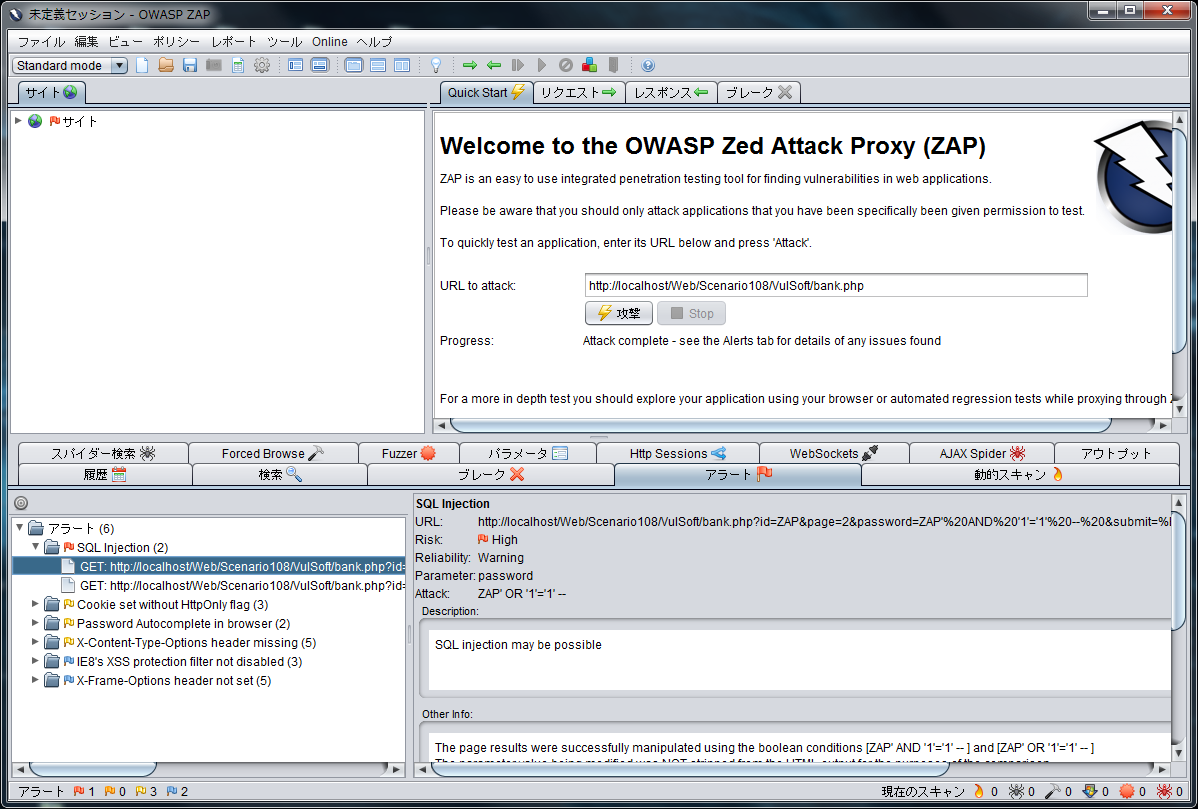Image resolution: width=1198 pixels, height=809 pixels.
Task: Click the blue informational alerts flag in status bar
Action: tap(172, 792)
